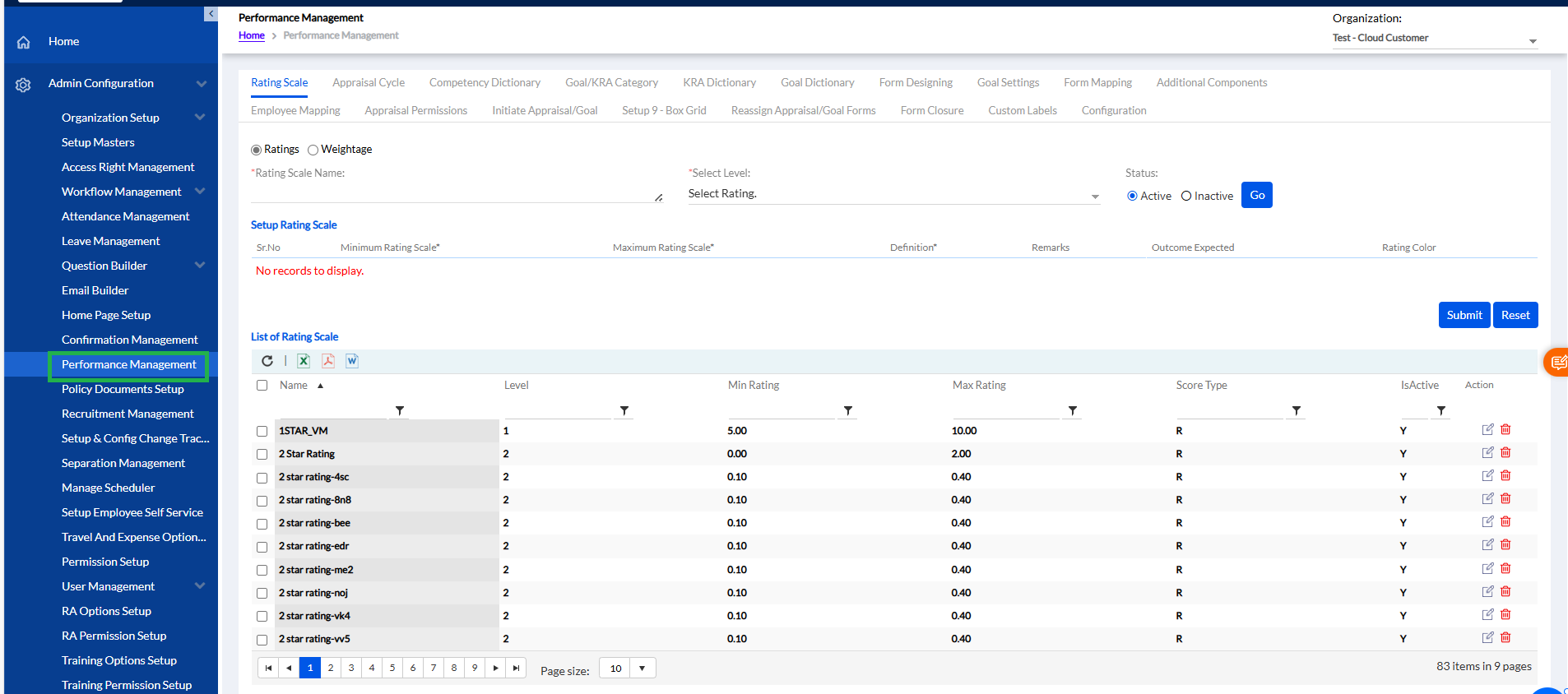Select the Weightage radio button
This screenshot has height=694, width=1568.
point(313,150)
